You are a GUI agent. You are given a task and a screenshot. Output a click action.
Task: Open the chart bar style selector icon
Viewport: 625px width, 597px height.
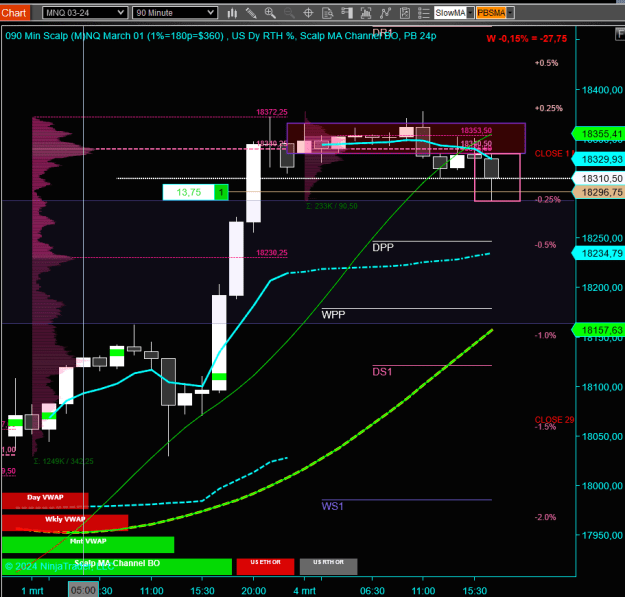click(x=232, y=13)
